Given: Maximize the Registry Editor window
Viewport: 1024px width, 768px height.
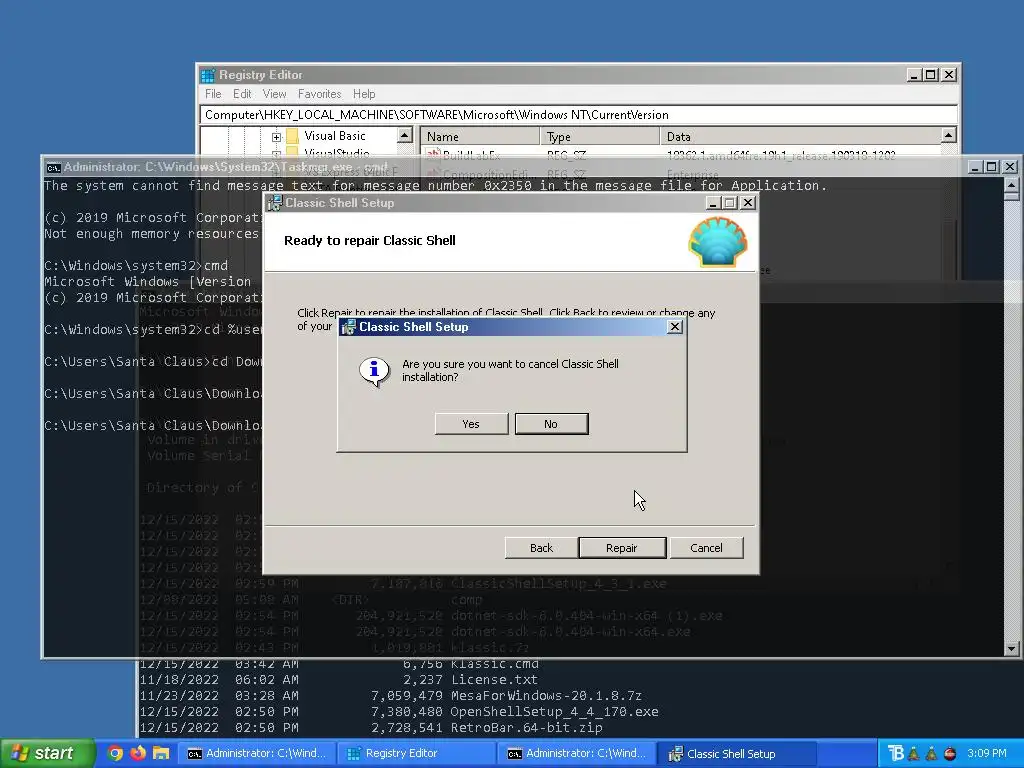Looking at the screenshot, I should click(932, 75).
